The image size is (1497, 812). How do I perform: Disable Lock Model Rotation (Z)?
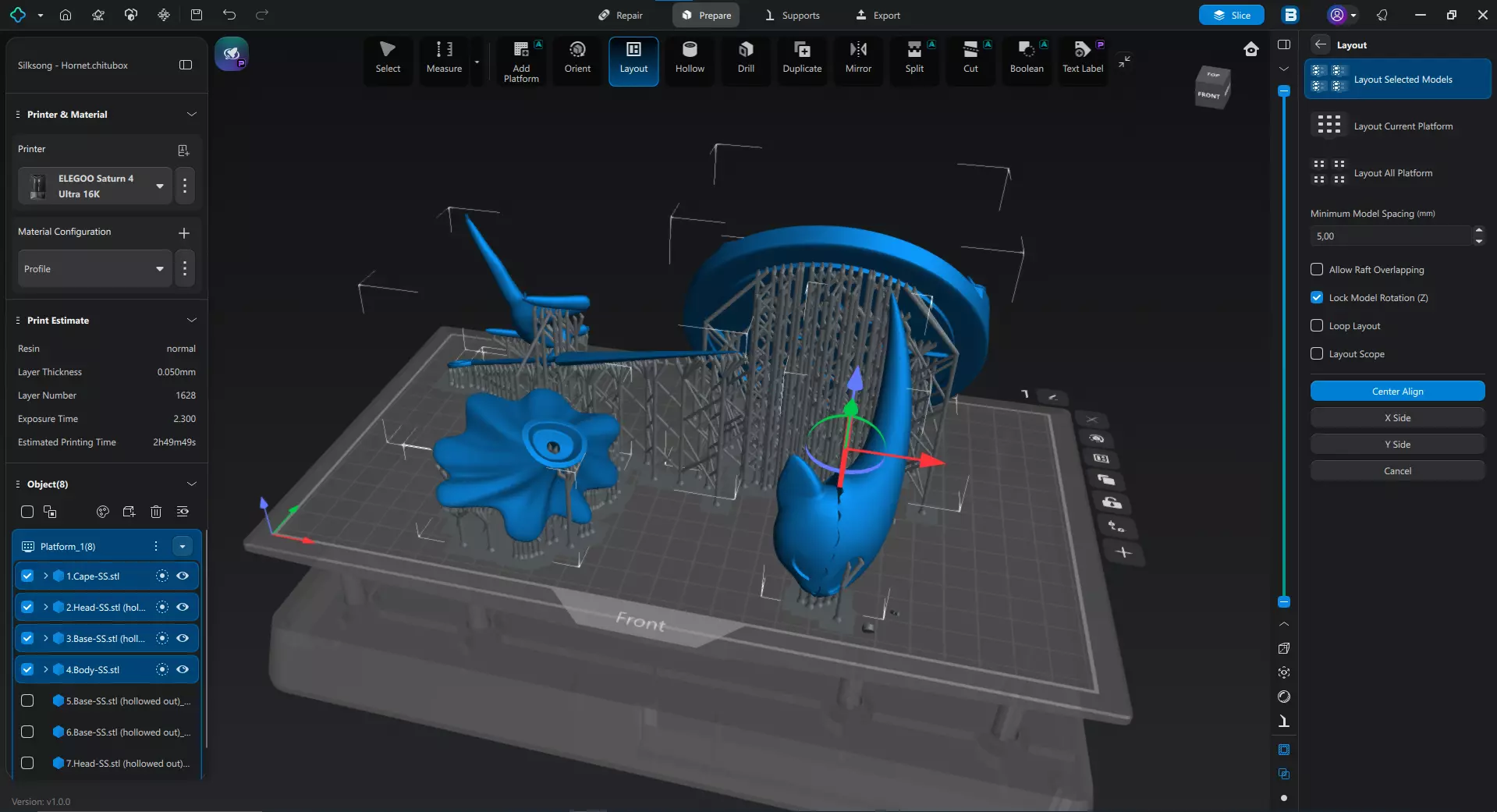pos(1317,297)
